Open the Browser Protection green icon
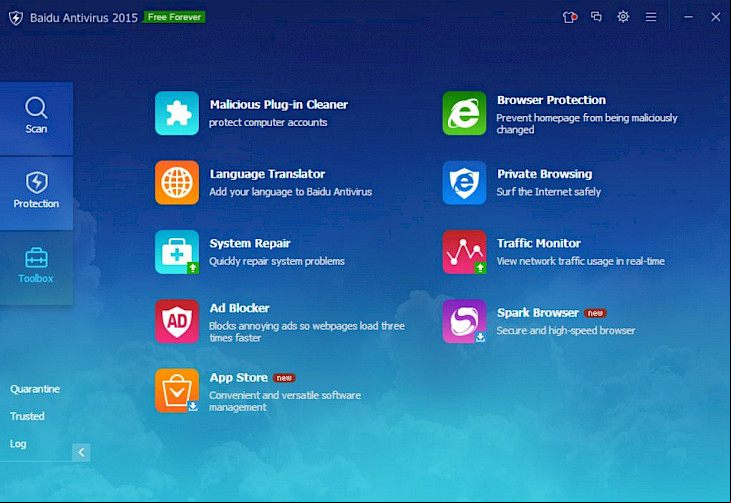731x503 pixels. point(464,113)
